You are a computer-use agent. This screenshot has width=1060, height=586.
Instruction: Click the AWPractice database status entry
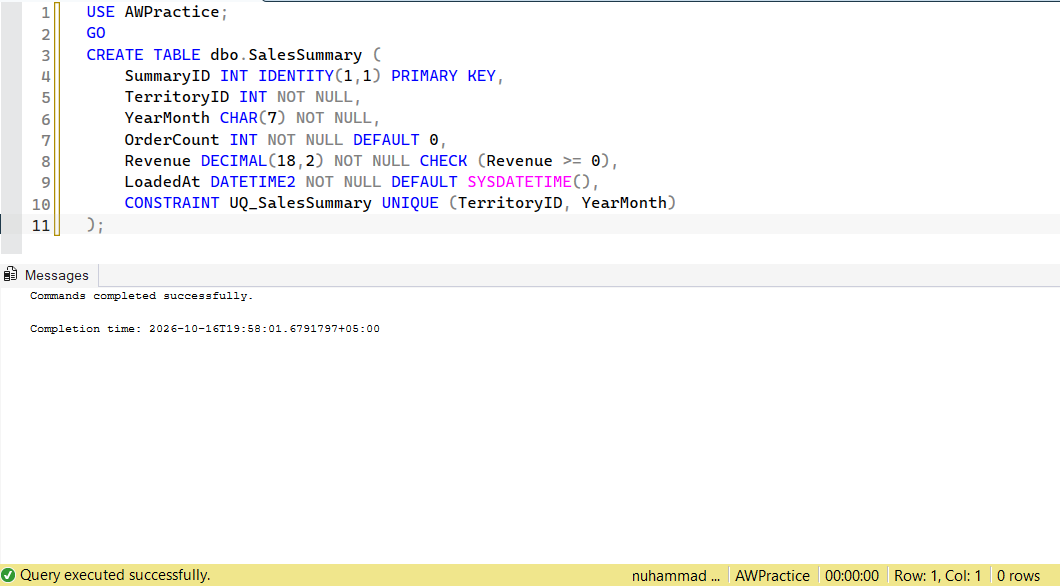[x=772, y=576]
